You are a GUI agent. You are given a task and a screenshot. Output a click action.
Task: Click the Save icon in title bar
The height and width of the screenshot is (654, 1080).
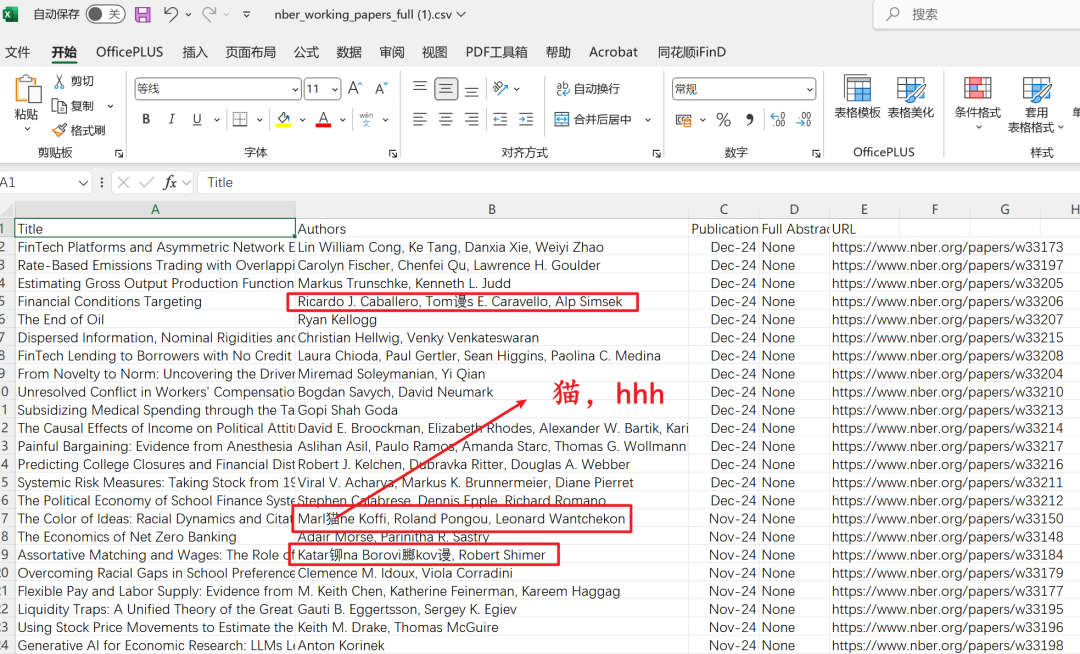(x=143, y=14)
